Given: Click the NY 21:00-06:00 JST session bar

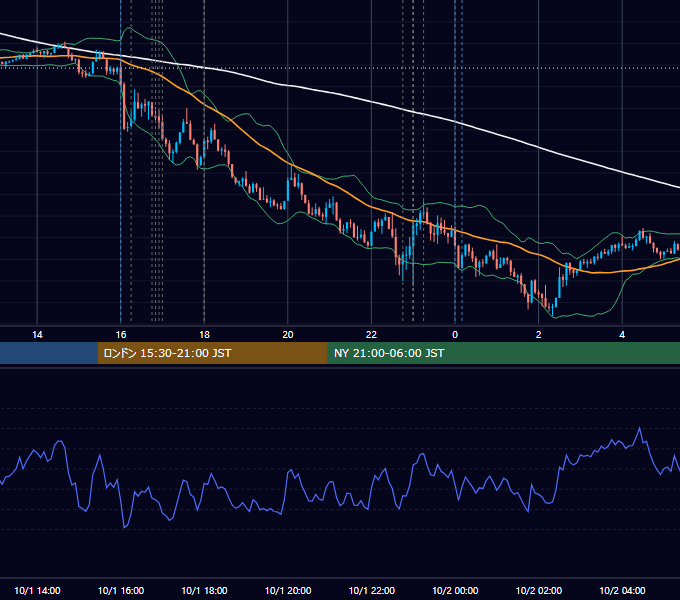Looking at the screenshot, I should click(503, 353).
